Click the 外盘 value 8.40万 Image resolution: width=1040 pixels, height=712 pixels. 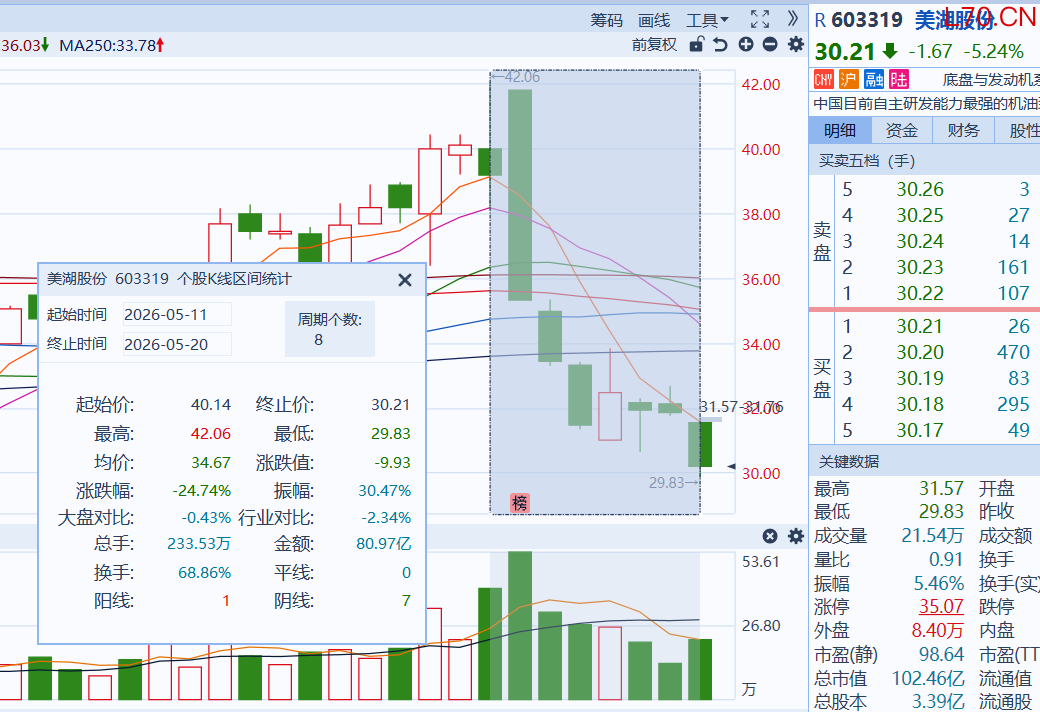coord(937,630)
